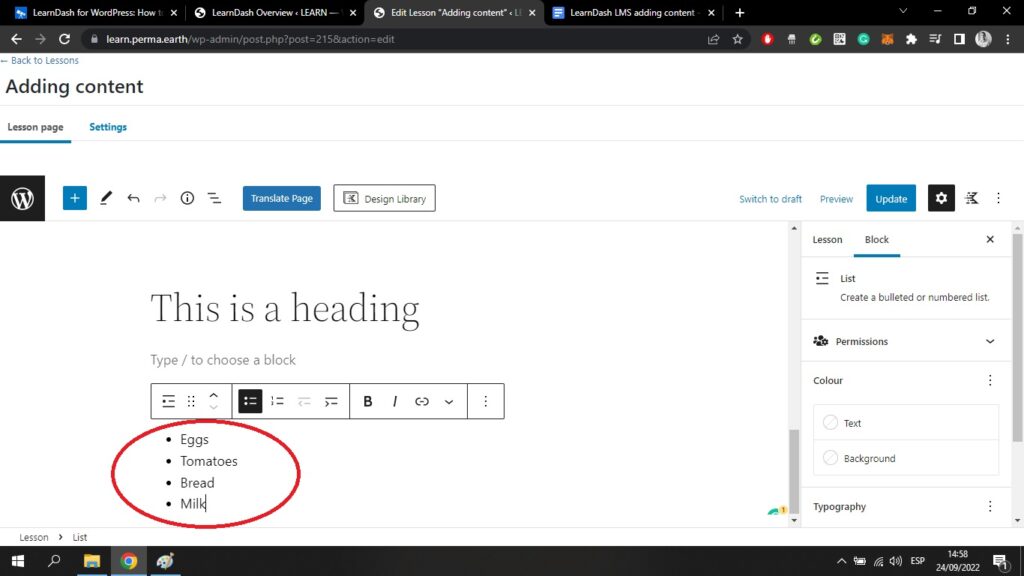The image size is (1024, 576).
Task: Apply bold formatting to list text
Action: [x=368, y=401]
